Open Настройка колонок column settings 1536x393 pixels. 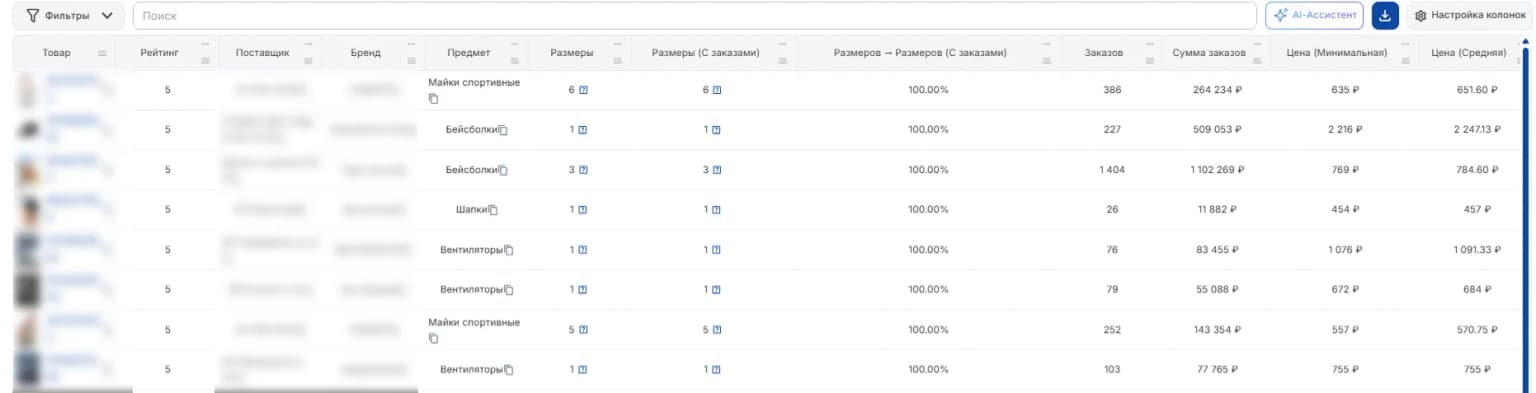[1470, 16]
